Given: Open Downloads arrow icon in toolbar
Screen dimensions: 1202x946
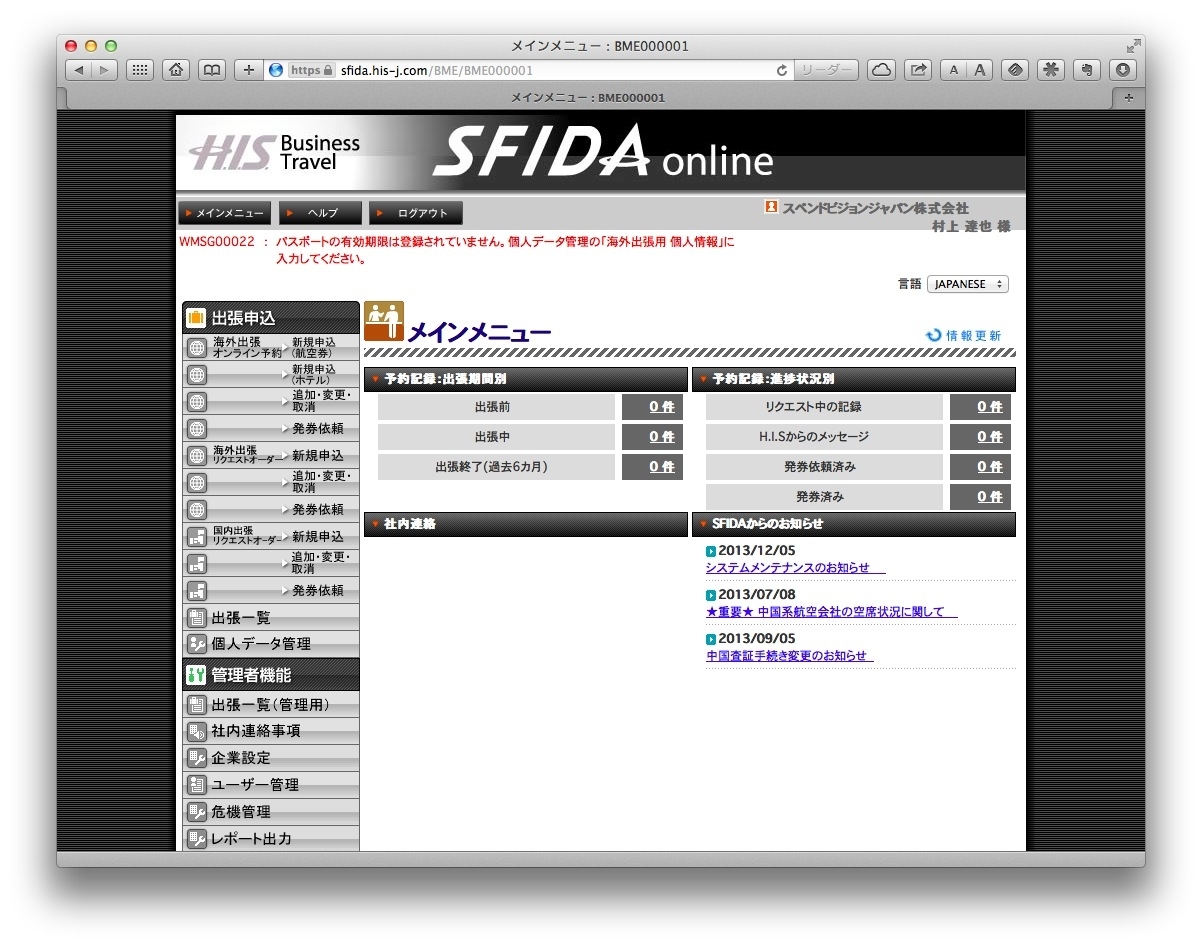Looking at the screenshot, I should [1123, 70].
